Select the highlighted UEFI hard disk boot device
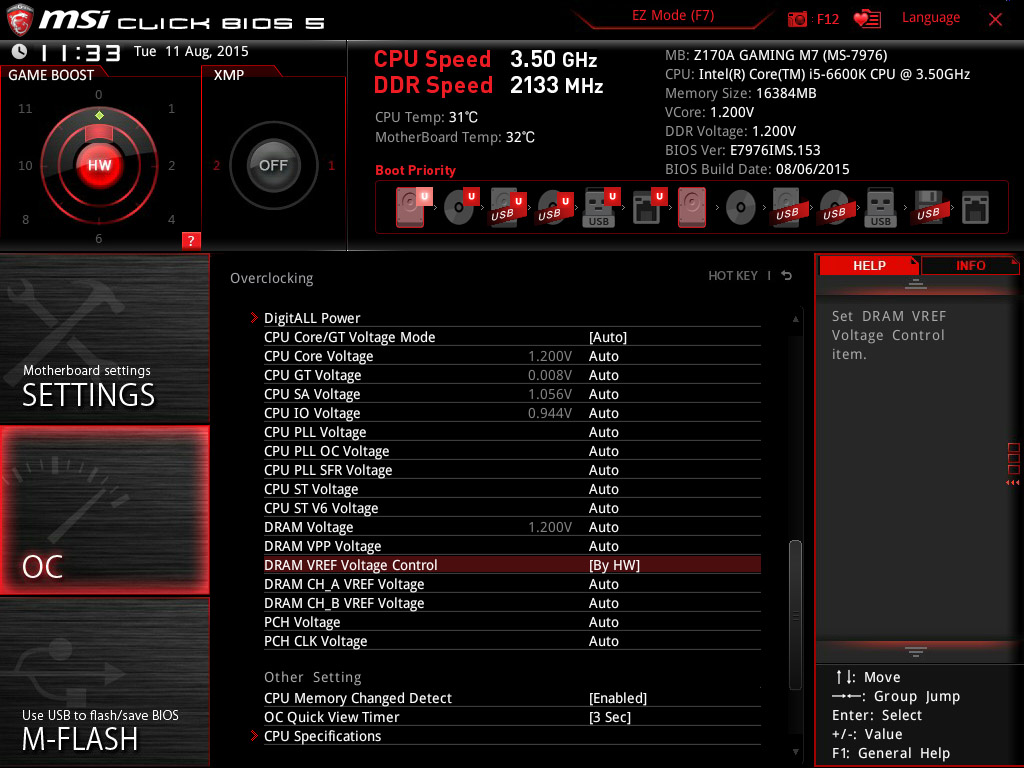 [x=411, y=208]
